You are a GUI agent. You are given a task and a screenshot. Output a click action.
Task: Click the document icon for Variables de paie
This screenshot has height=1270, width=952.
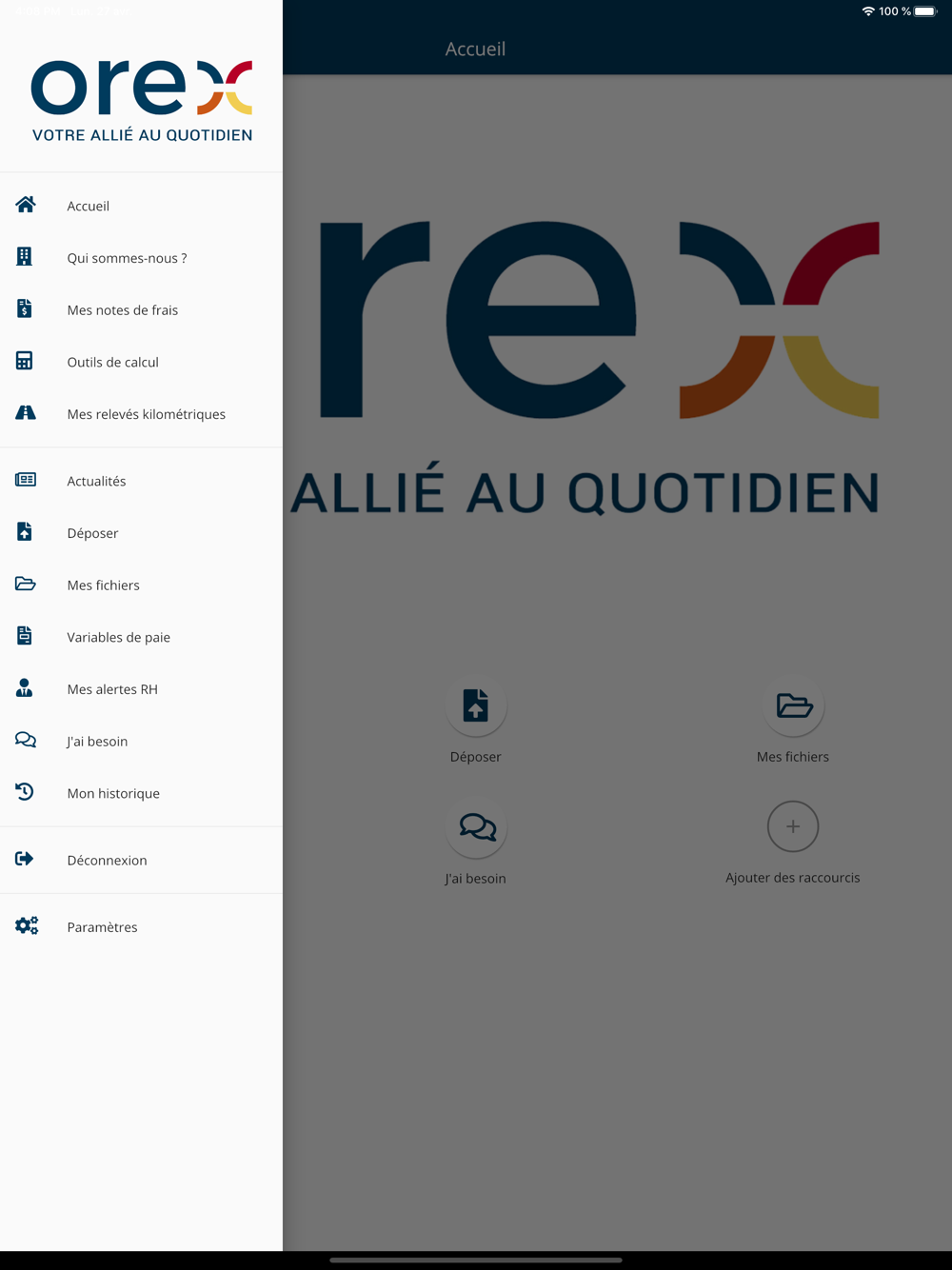25,636
